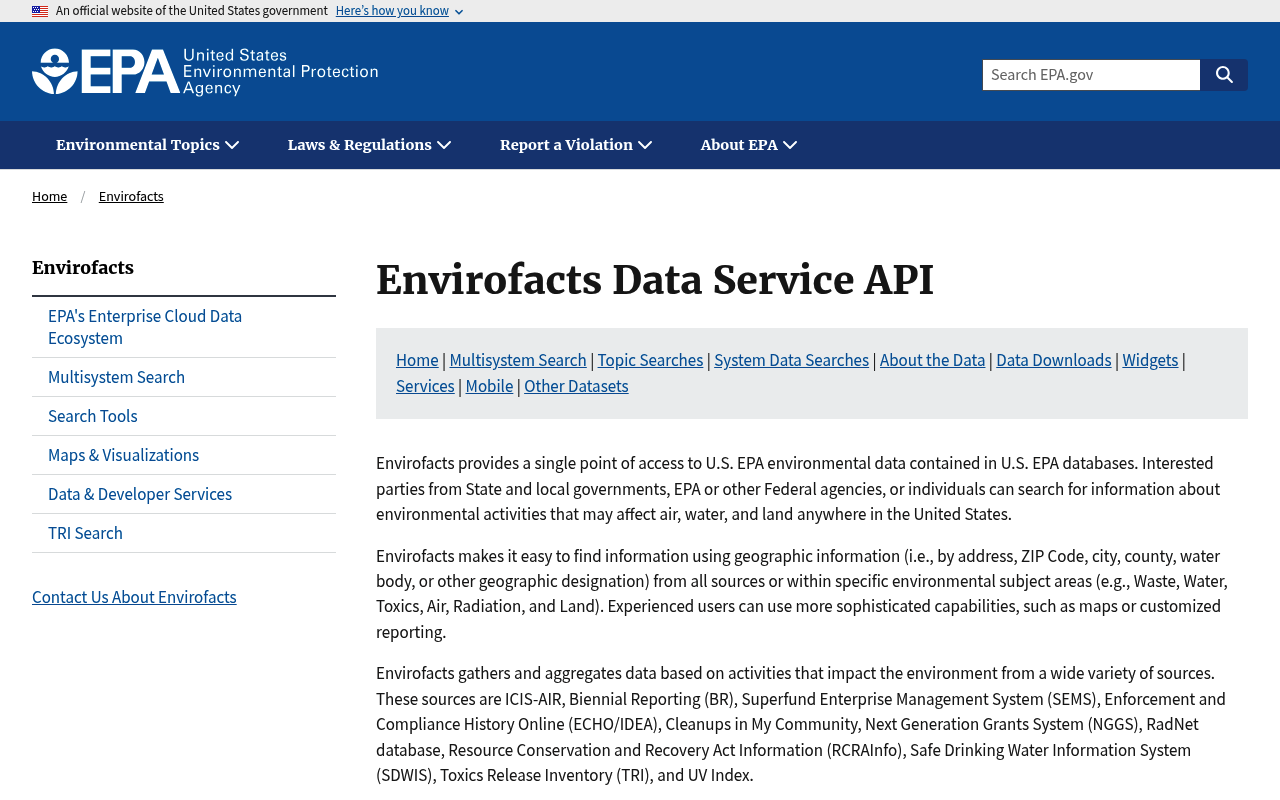
Task: Open Maps & Visualizations in the sidebar
Action: (184, 455)
